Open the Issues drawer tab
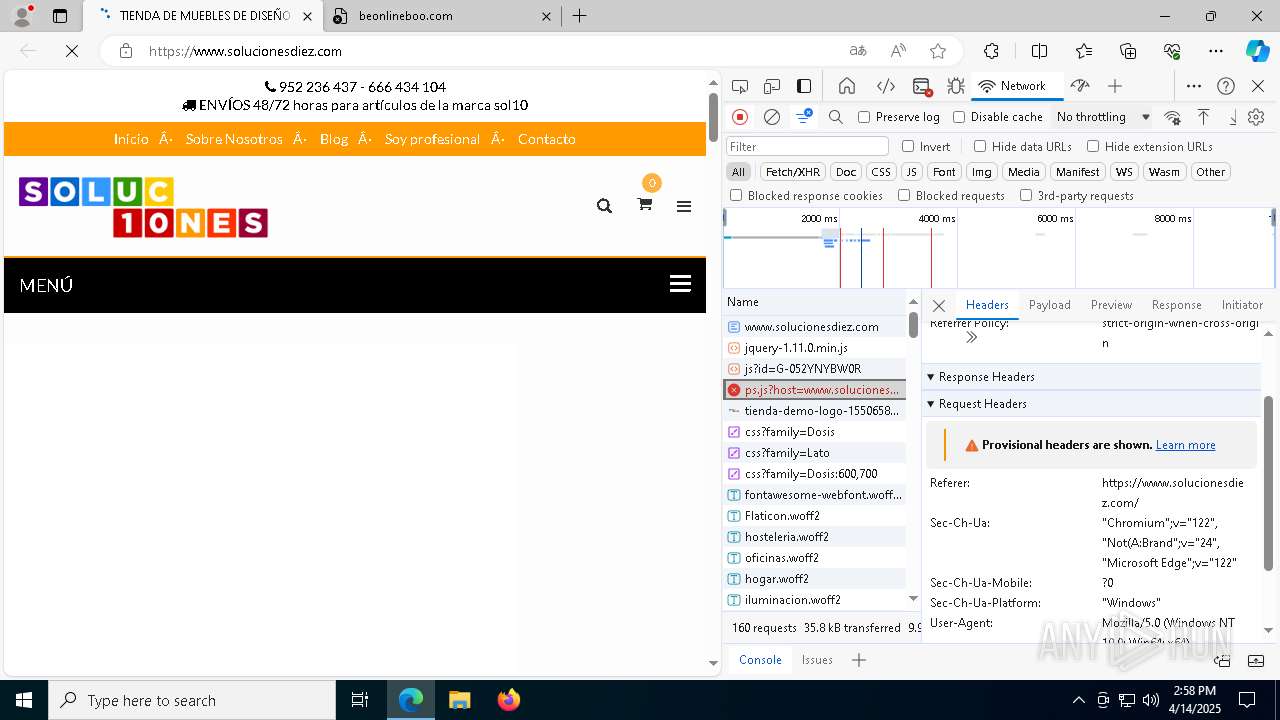 (x=817, y=660)
